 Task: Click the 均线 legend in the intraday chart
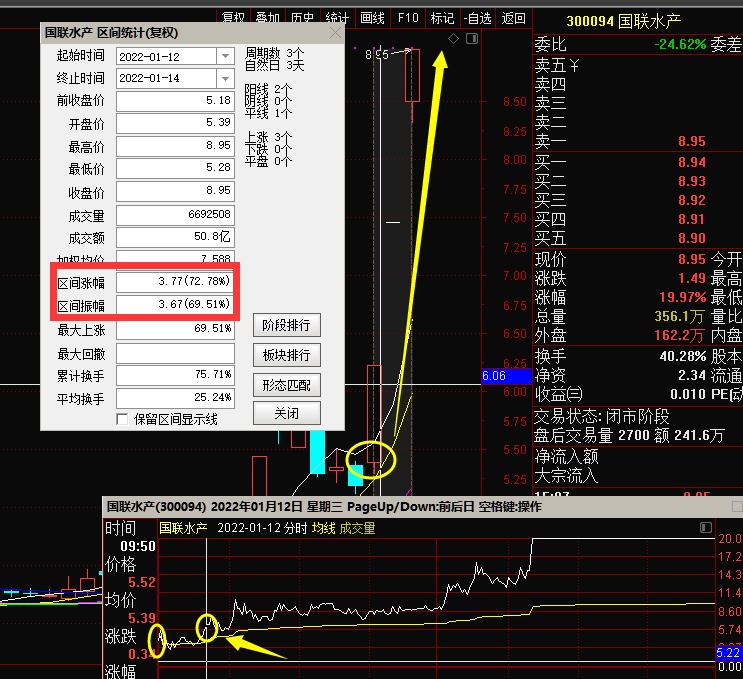[x=323, y=528]
